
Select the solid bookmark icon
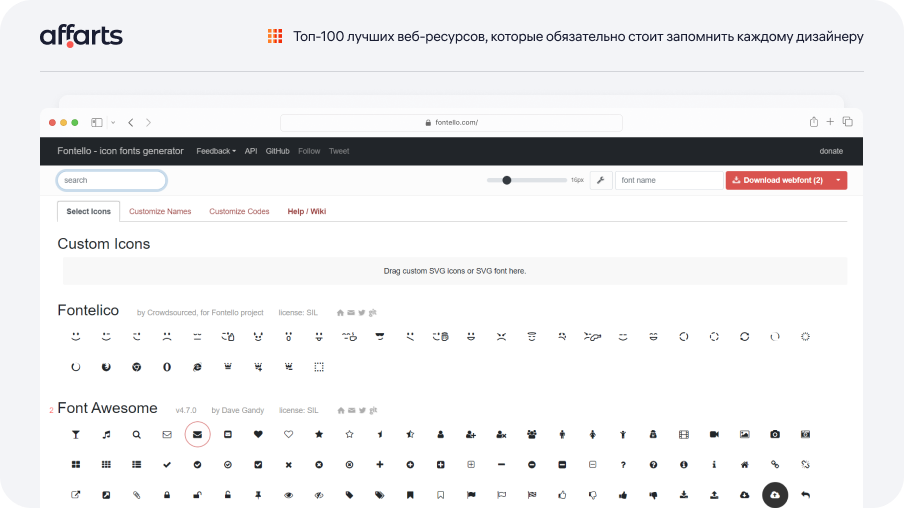coord(410,495)
